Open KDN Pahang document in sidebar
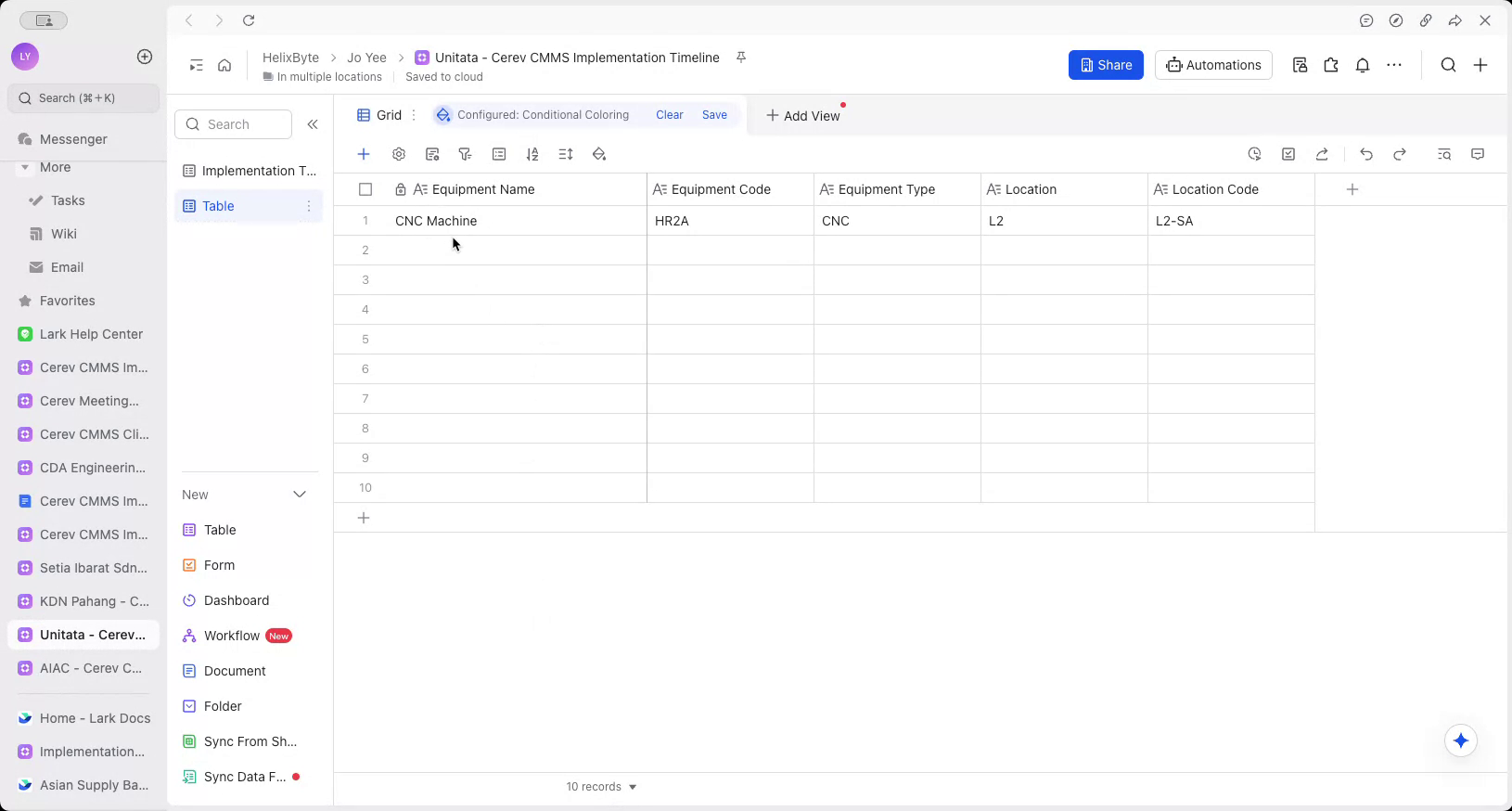The height and width of the screenshot is (811, 1512). click(x=83, y=601)
